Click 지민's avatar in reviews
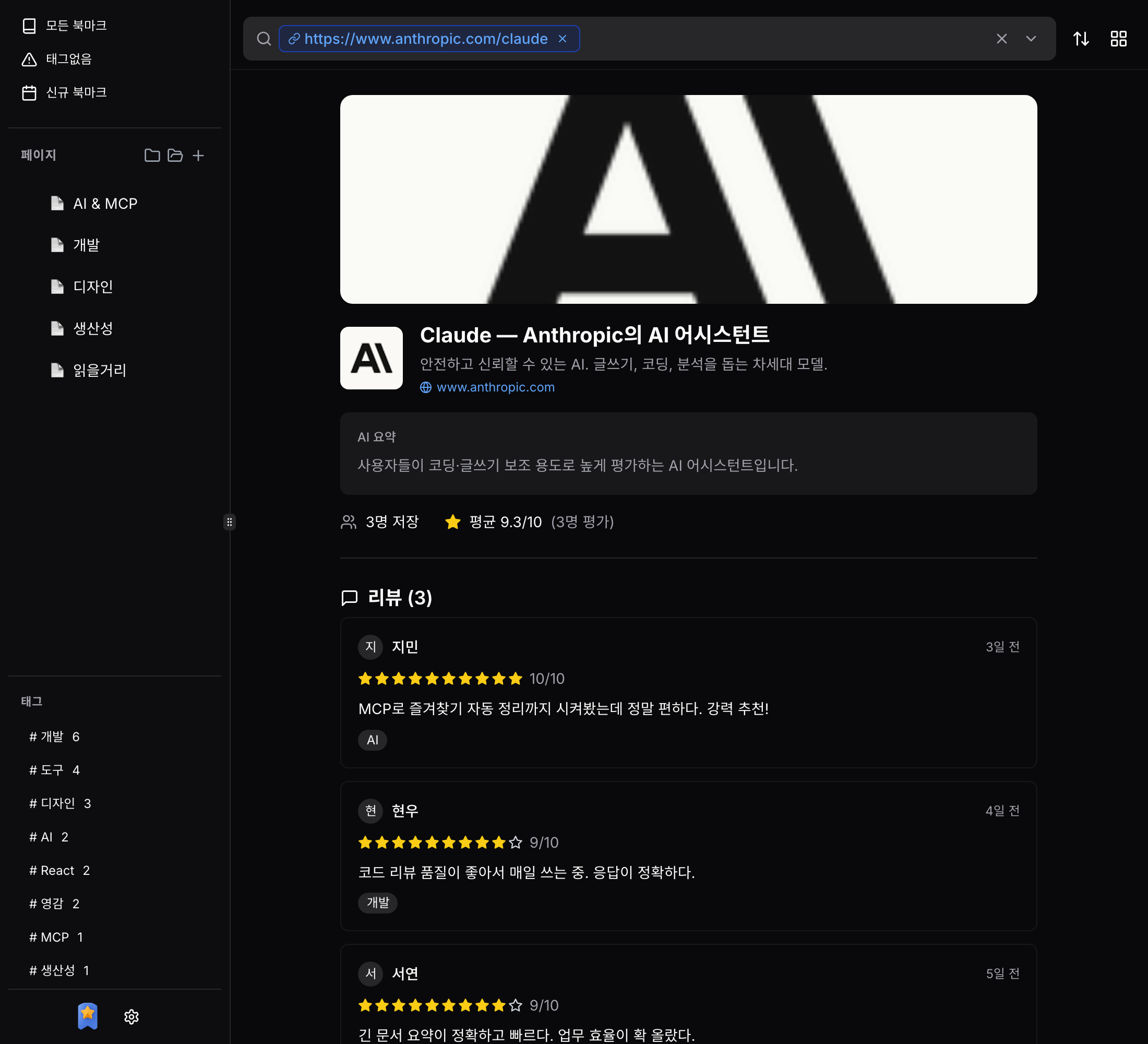The image size is (1148, 1044). tap(370, 646)
